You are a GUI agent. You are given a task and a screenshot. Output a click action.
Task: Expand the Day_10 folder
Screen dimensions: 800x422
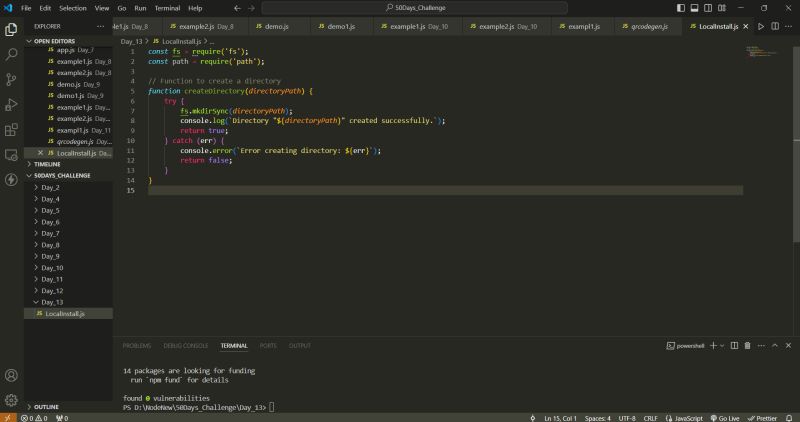pos(51,268)
